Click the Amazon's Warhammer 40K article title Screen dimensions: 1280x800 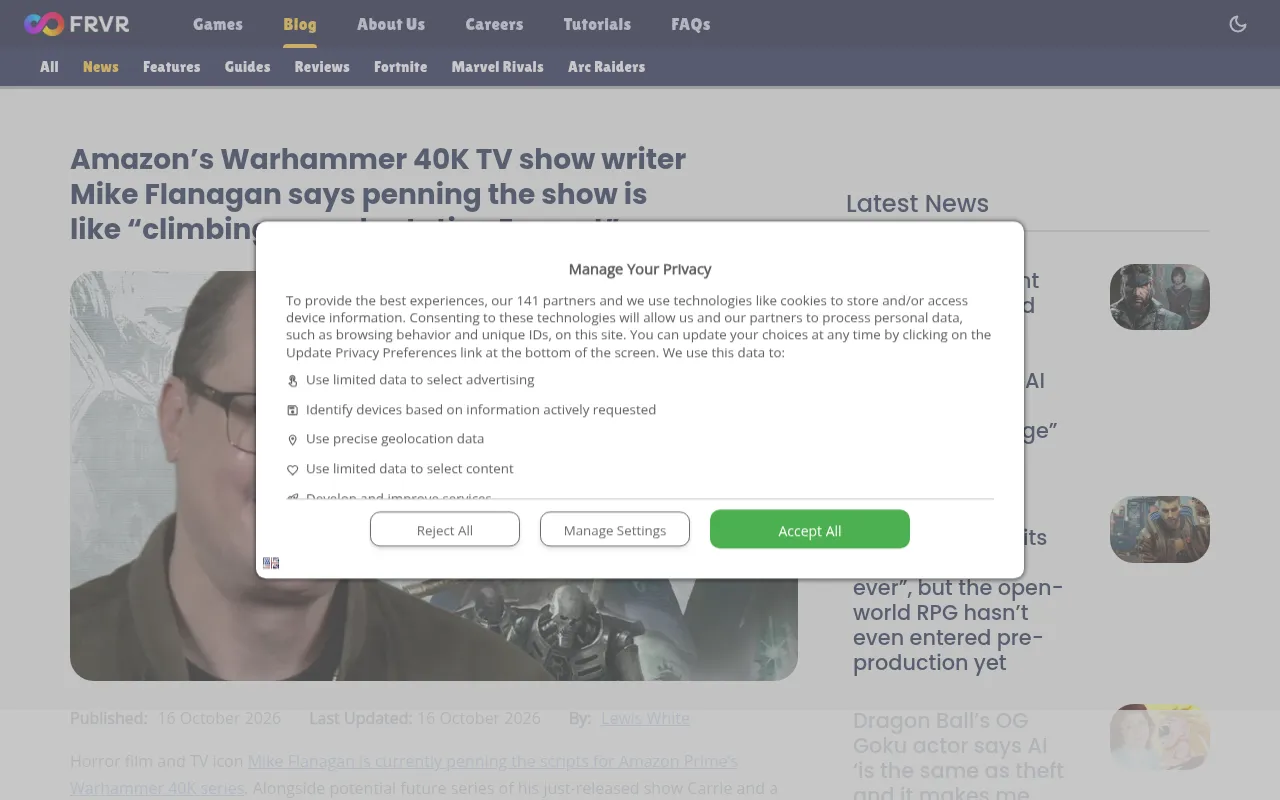pos(378,194)
